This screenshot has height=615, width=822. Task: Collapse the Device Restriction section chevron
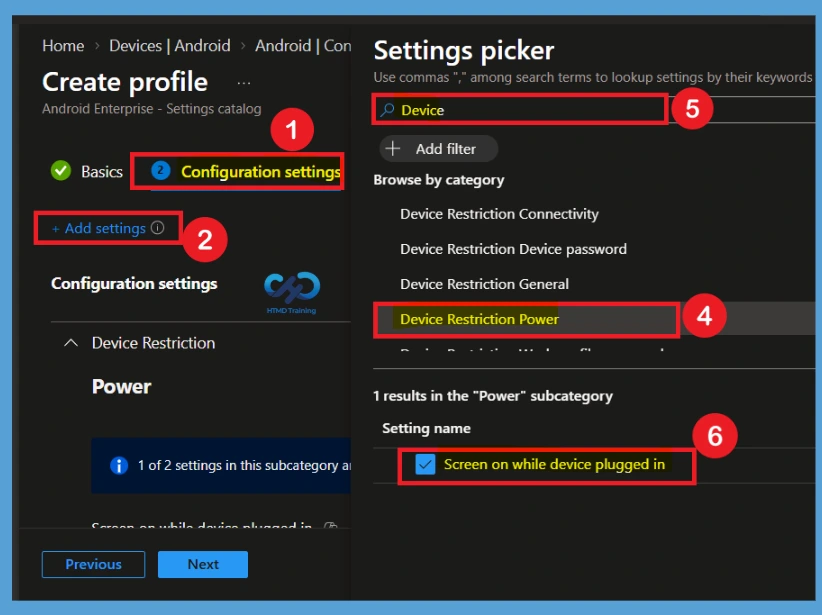(71, 343)
